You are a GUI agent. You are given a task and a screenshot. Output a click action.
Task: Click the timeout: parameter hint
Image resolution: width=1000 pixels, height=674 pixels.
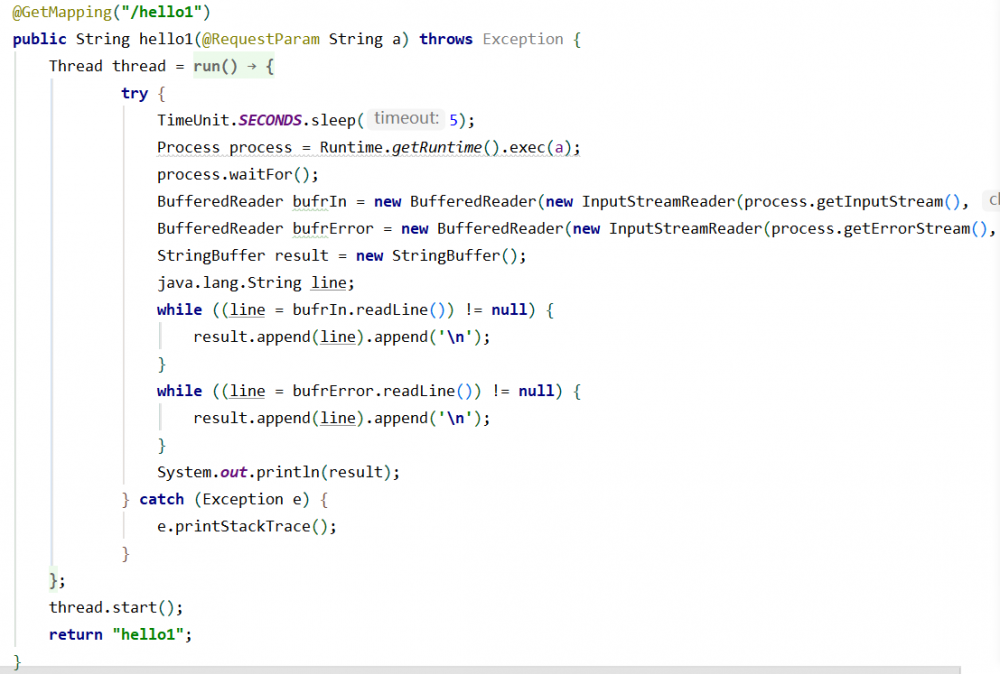click(406, 119)
